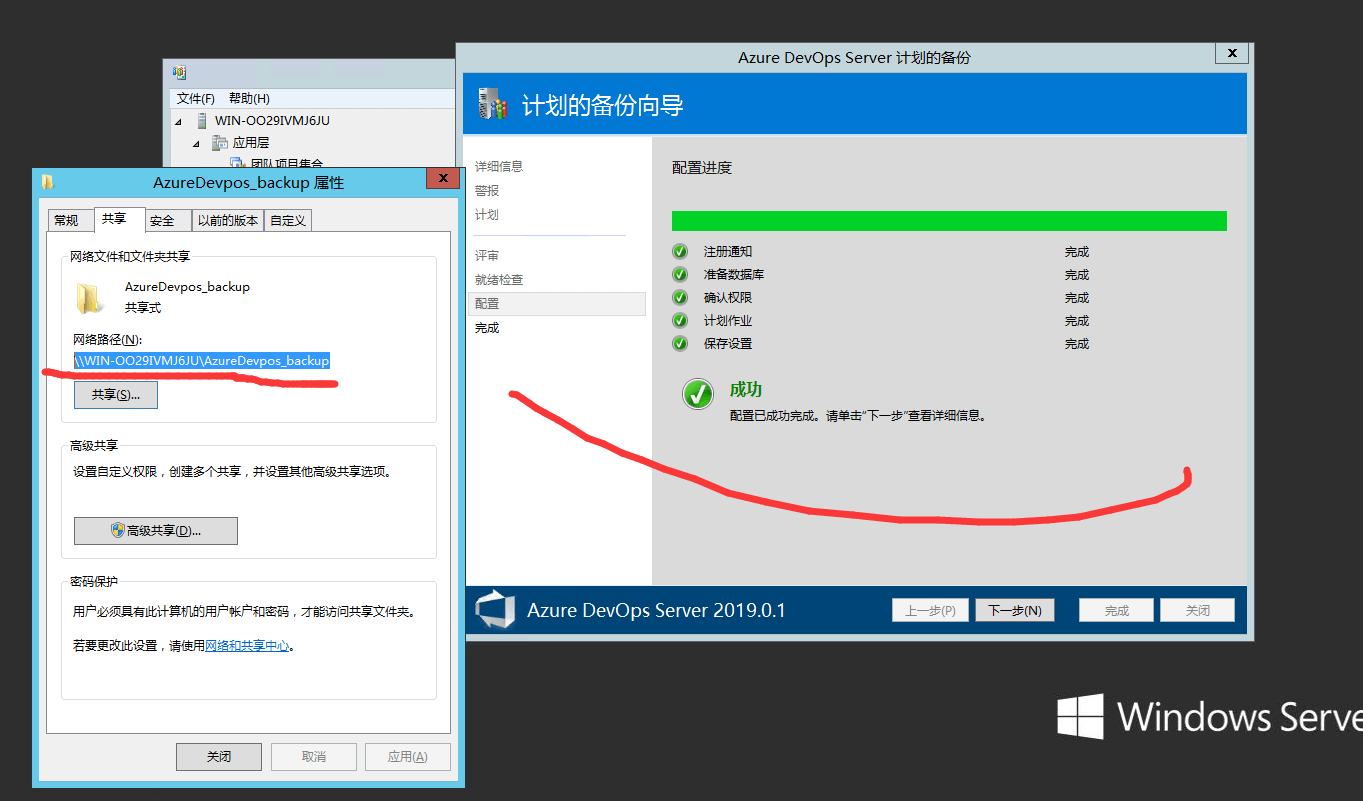
Task: Switch to the 安全 tab
Action: (162, 220)
